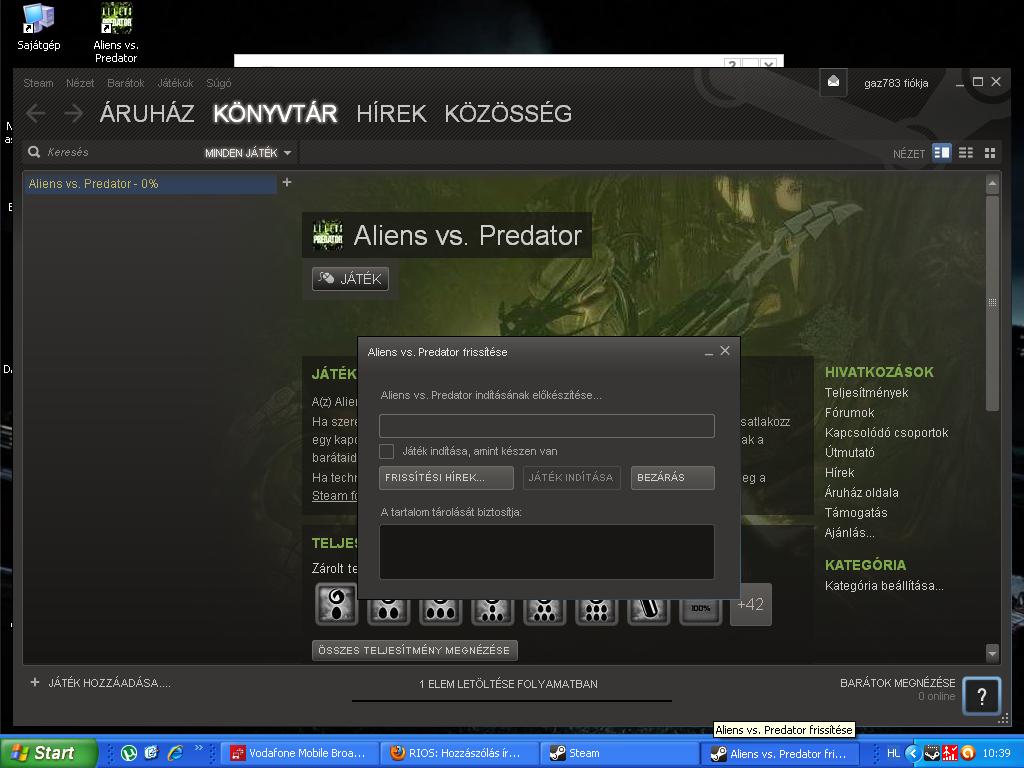Click the Internet Explorer quick launch icon
1024x768 pixels.
(x=175, y=753)
